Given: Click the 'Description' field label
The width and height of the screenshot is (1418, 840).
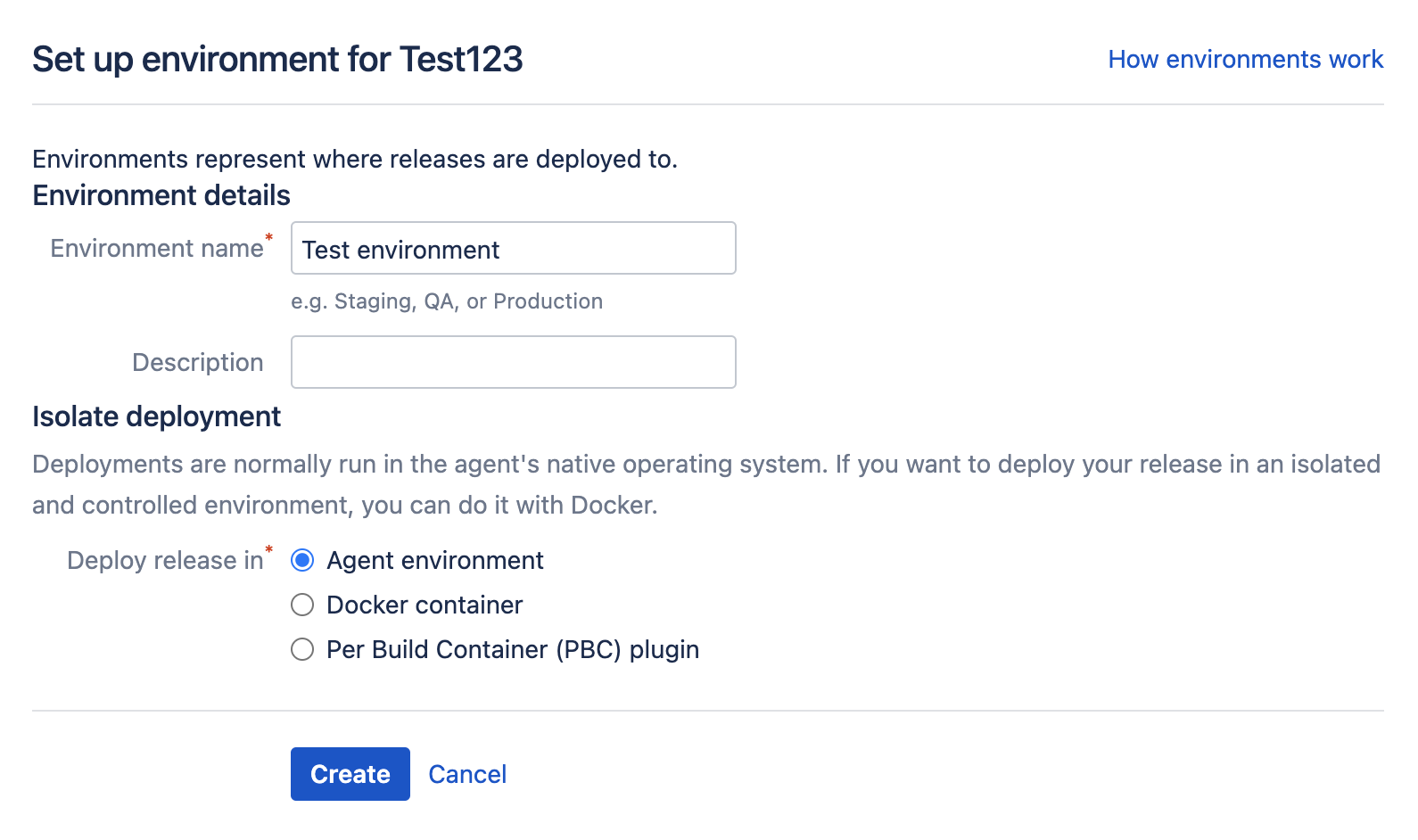Looking at the screenshot, I should (198, 362).
